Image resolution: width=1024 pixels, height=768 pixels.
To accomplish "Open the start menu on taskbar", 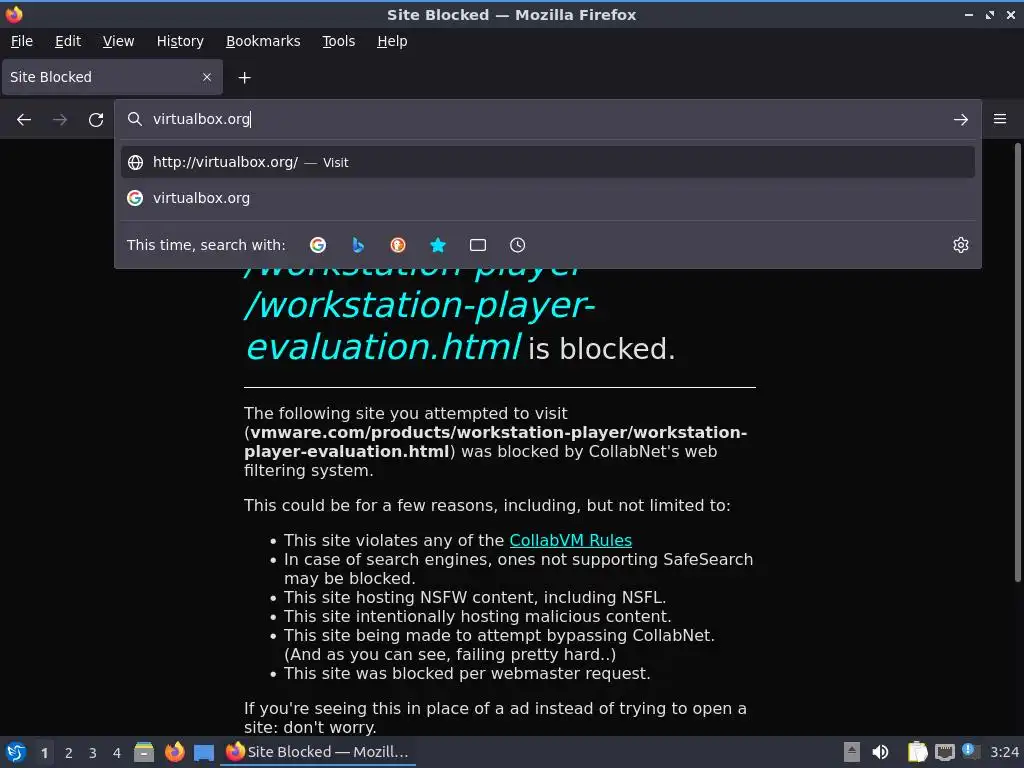I will point(16,752).
